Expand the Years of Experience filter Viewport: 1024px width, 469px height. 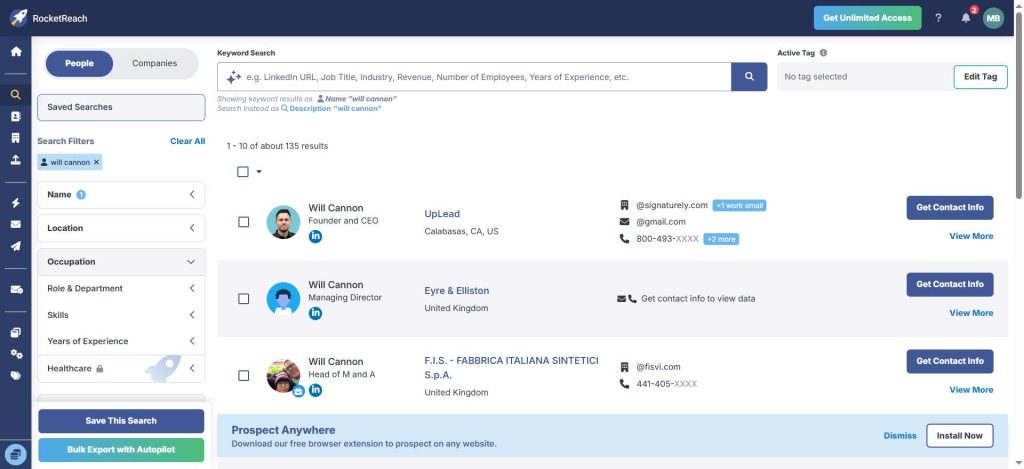121,341
